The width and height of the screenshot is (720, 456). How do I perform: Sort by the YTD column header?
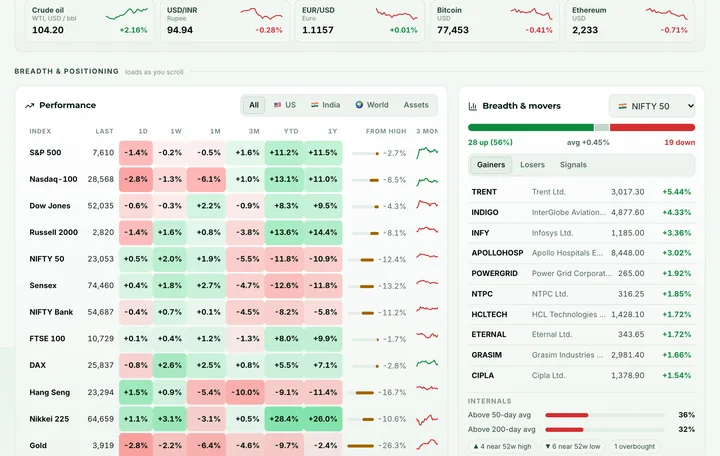click(291, 131)
